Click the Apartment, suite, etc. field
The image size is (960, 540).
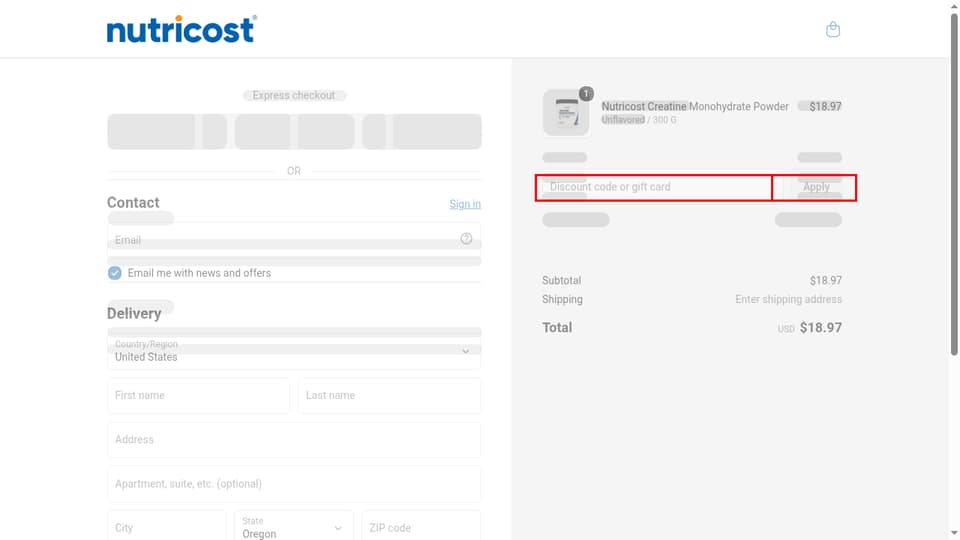[294, 484]
